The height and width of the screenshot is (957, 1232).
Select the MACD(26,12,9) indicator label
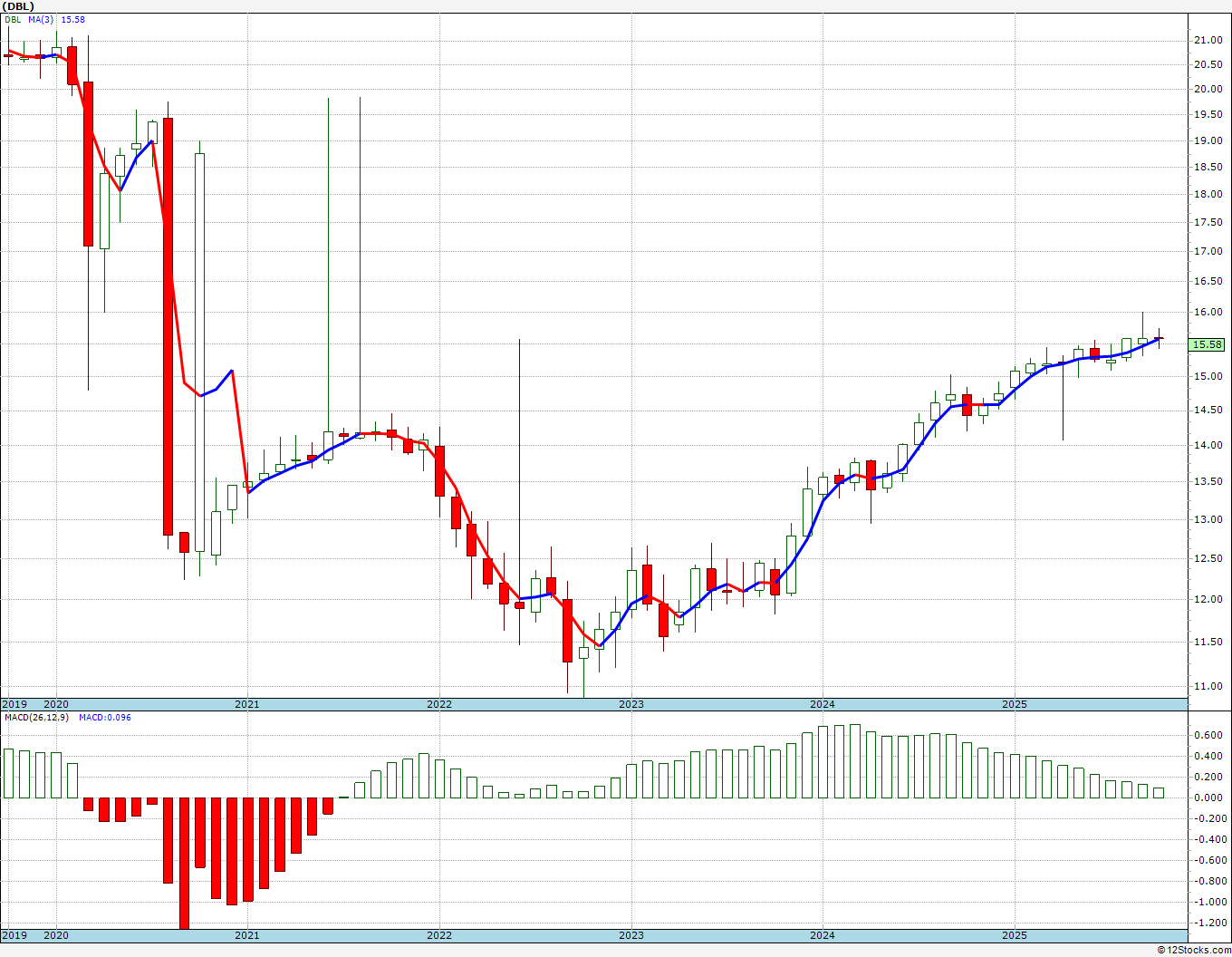point(35,718)
